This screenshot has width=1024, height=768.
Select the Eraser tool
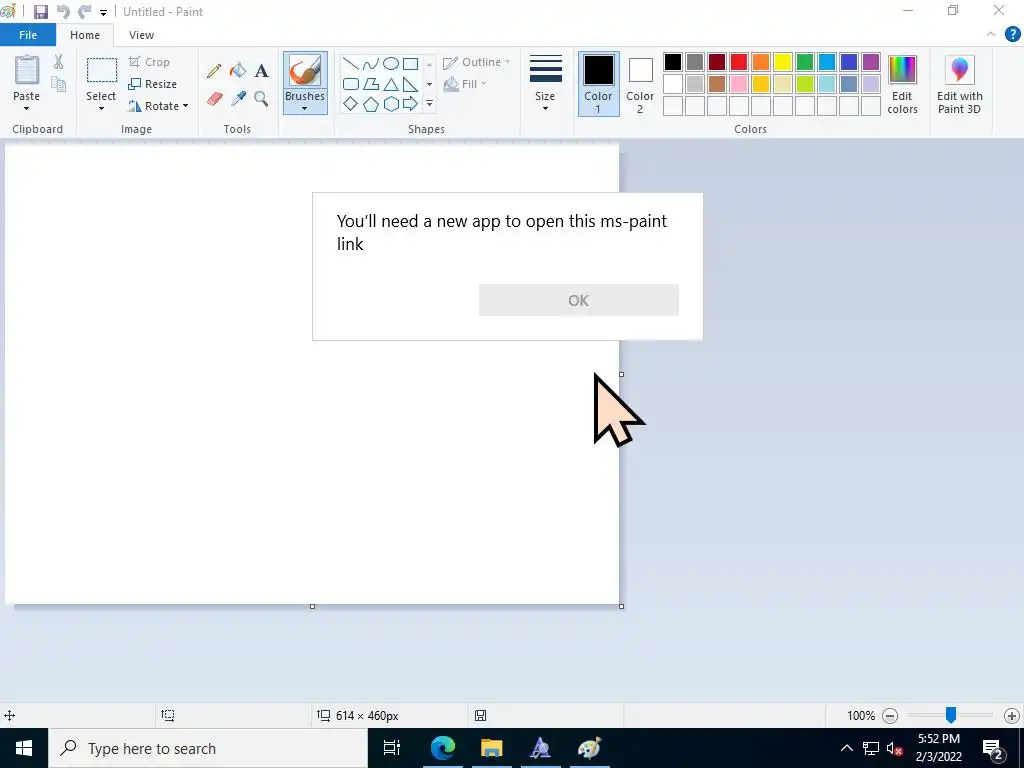point(214,99)
